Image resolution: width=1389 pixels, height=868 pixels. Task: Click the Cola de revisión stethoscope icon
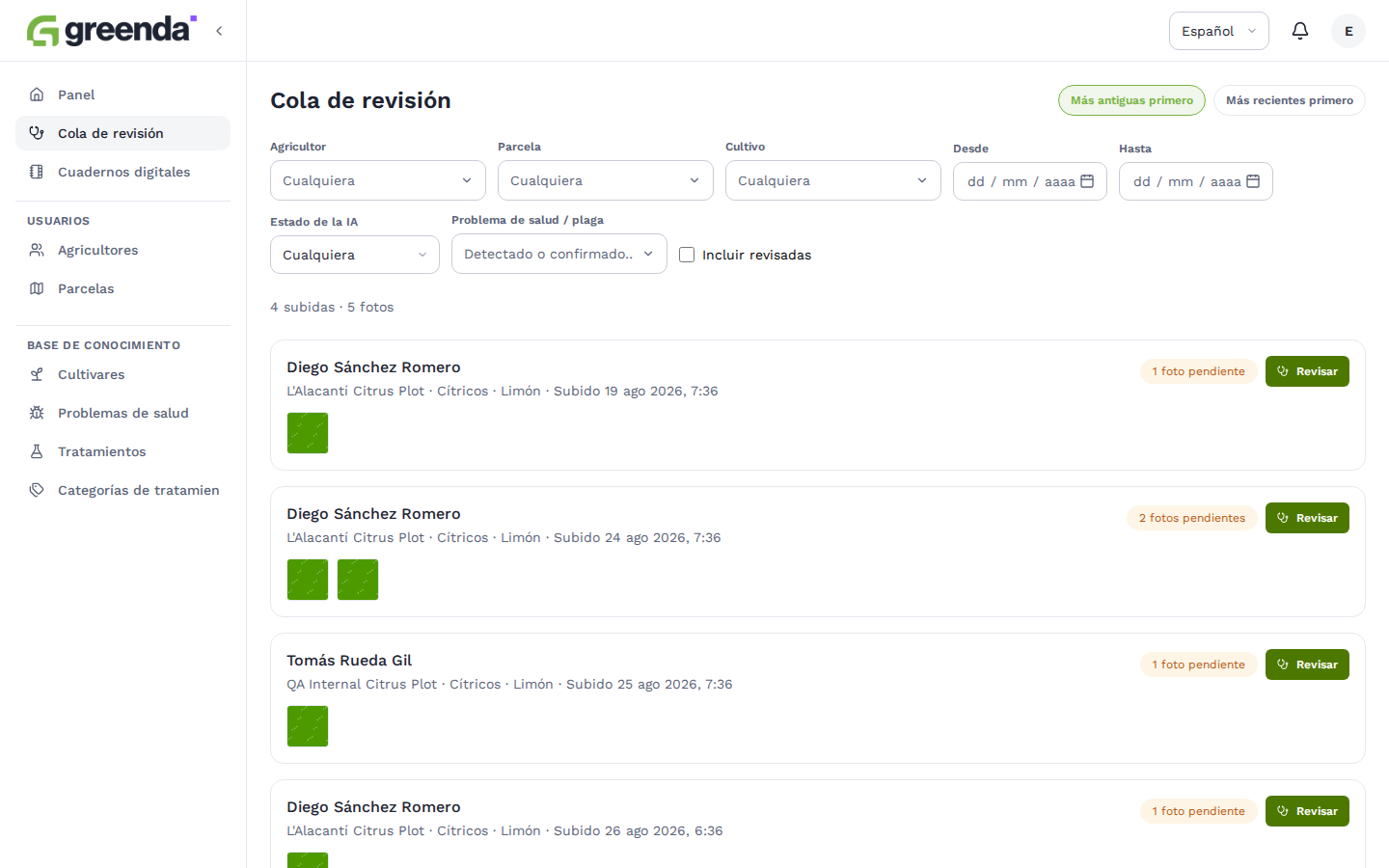click(37, 133)
